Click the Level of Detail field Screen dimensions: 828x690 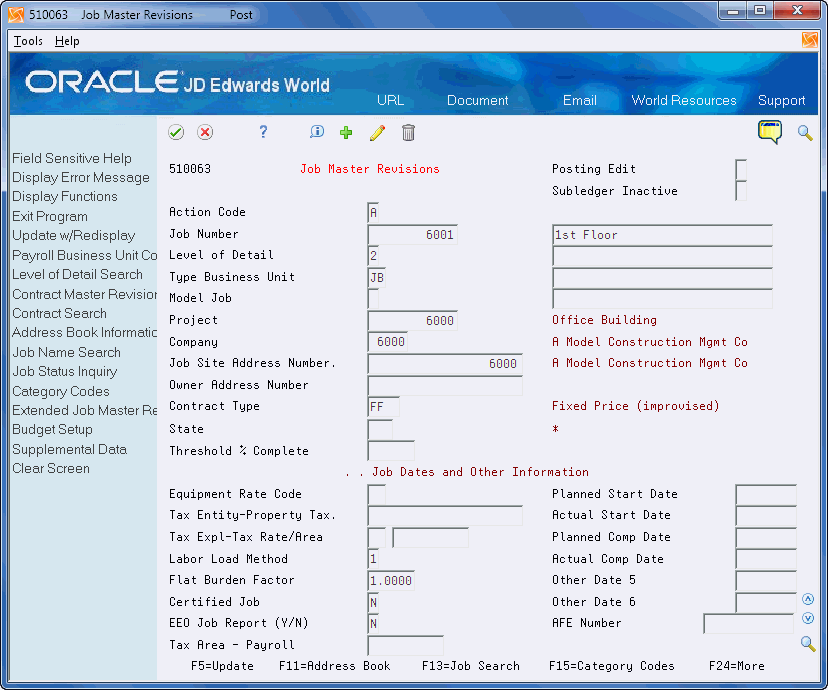pyautogui.click(x=373, y=256)
